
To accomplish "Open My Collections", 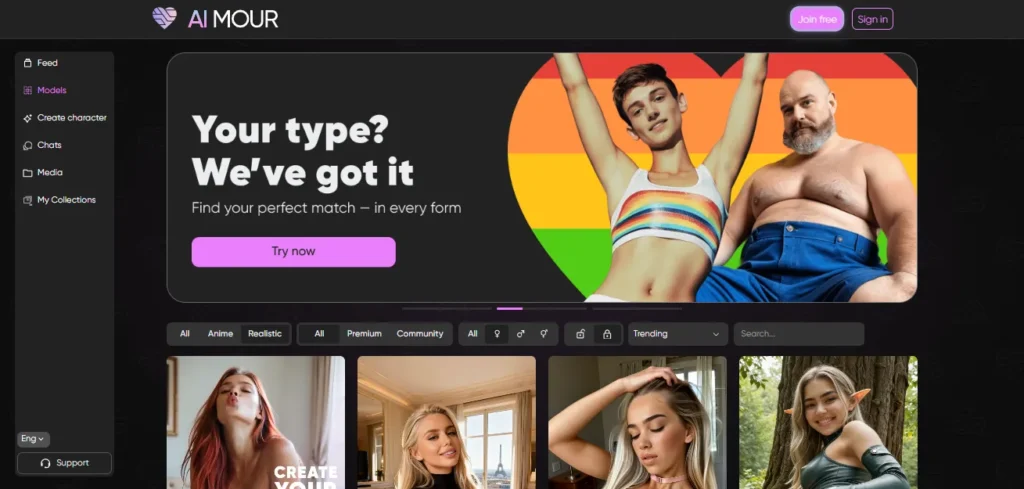I will tap(65, 200).
